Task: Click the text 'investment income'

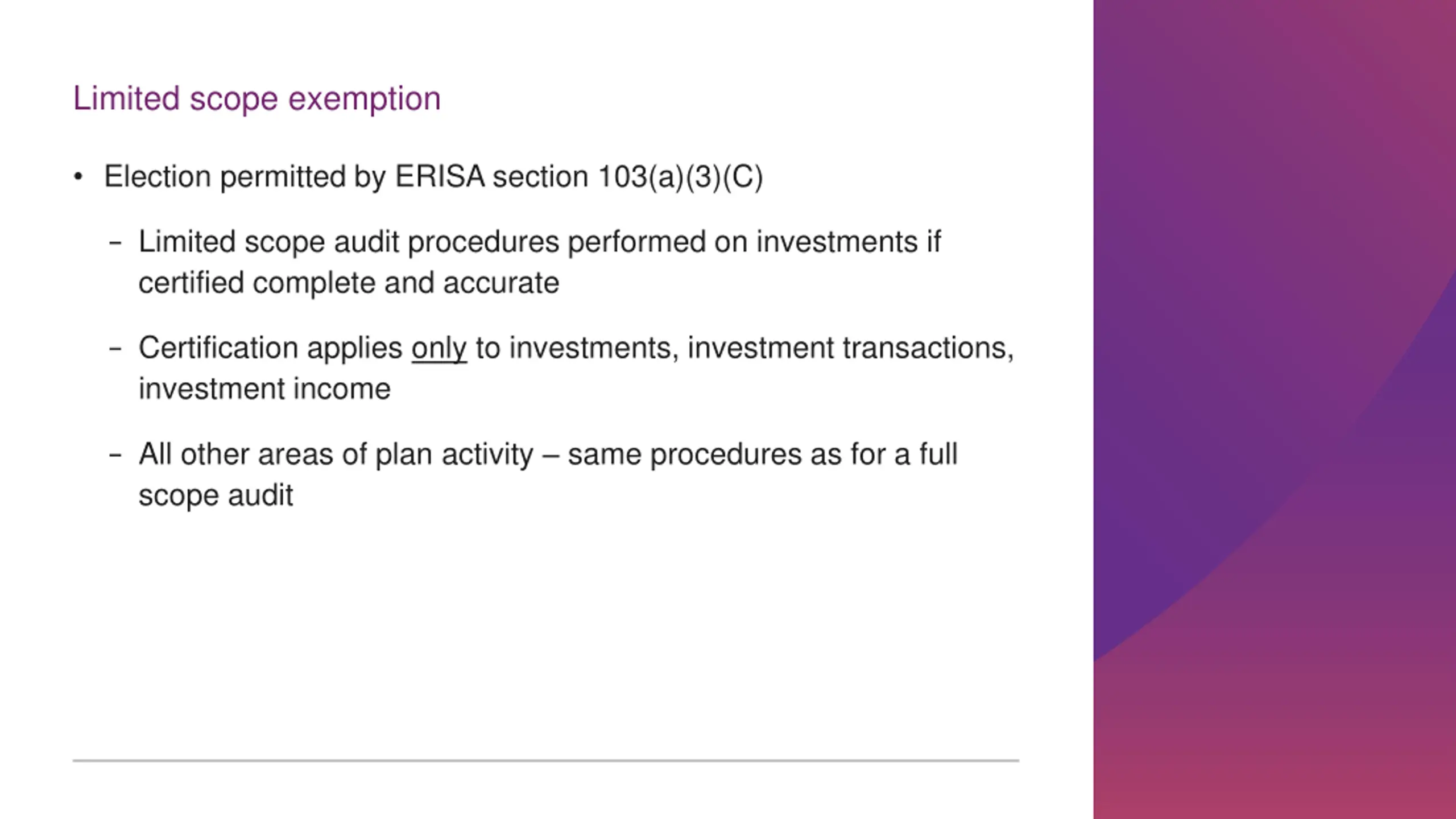Action: (264, 389)
